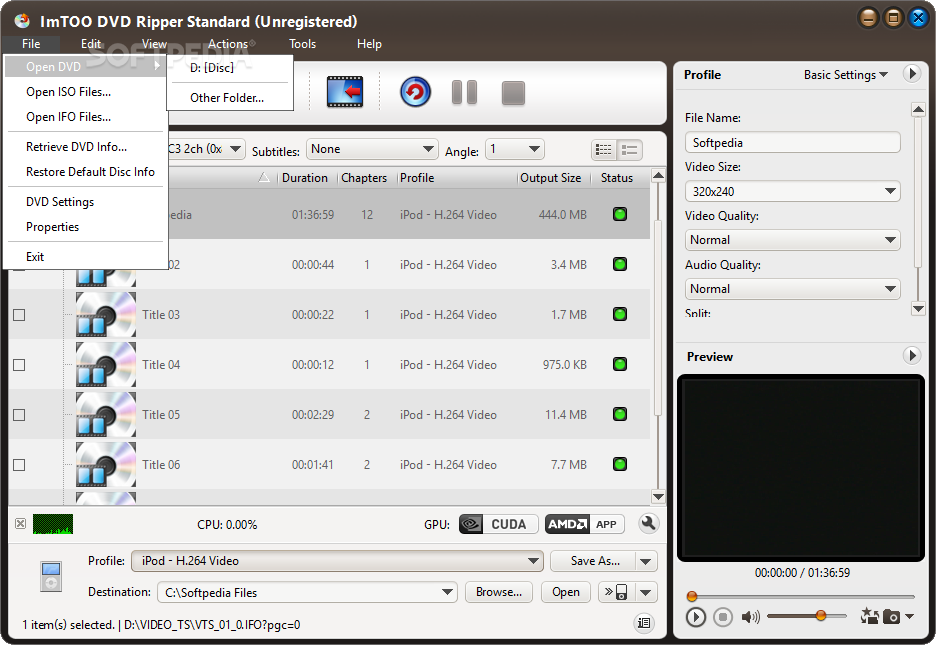Click the Save As... button
This screenshot has height=645, width=936.
coord(593,561)
